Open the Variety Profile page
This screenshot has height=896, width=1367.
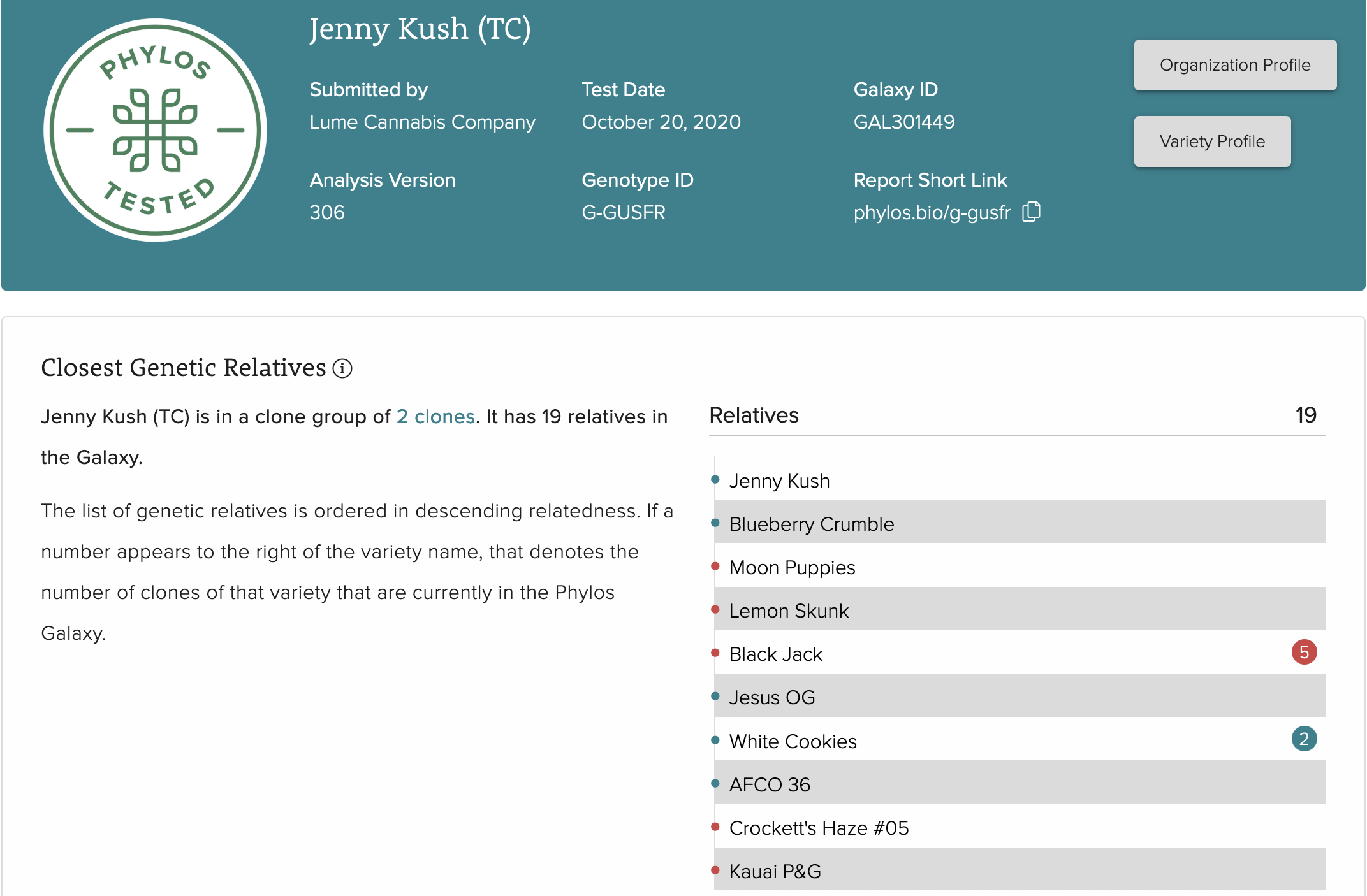click(1211, 141)
